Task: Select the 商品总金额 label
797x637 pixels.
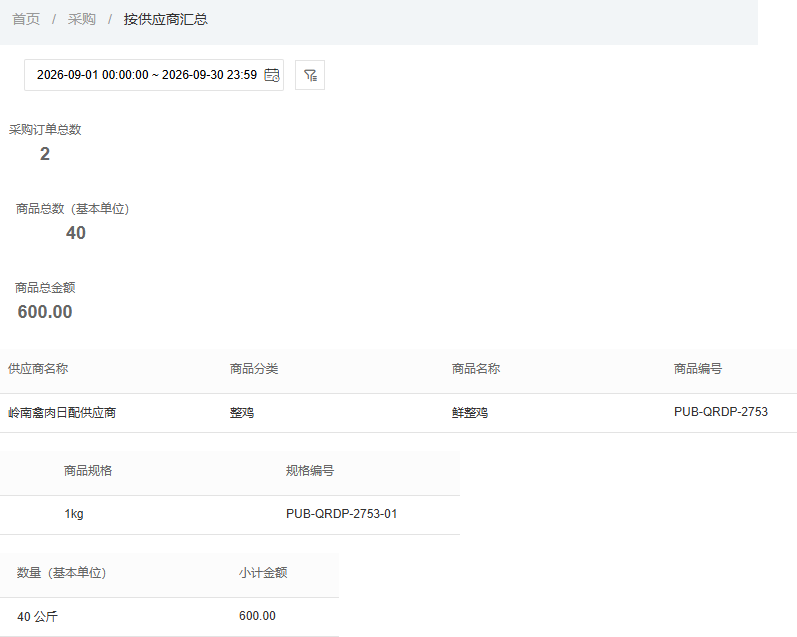Action: click(45, 288)
